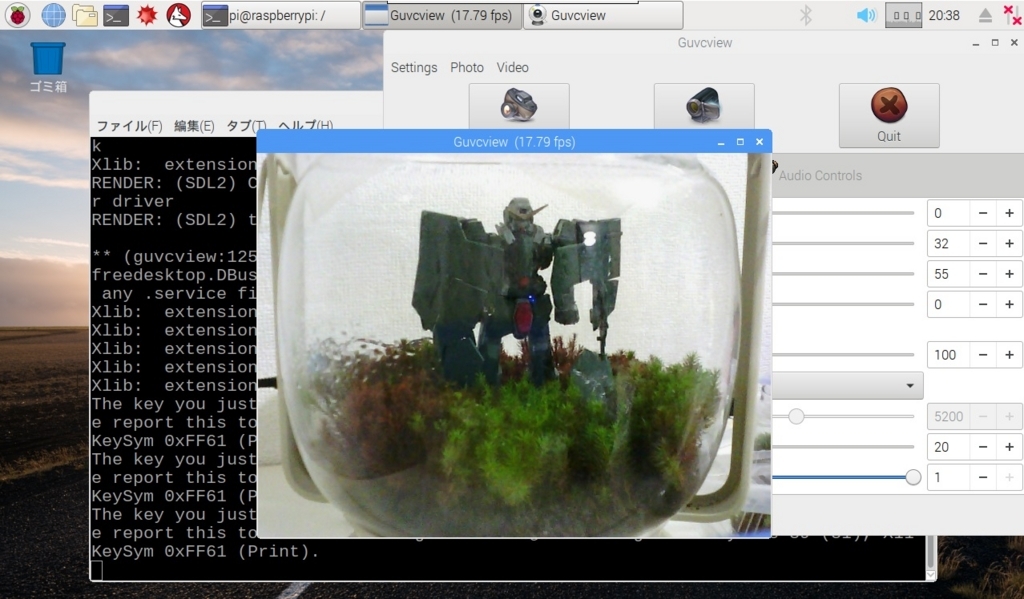Click the eject media tray icon
This screenshot has width=1024, height=599.
985,16
